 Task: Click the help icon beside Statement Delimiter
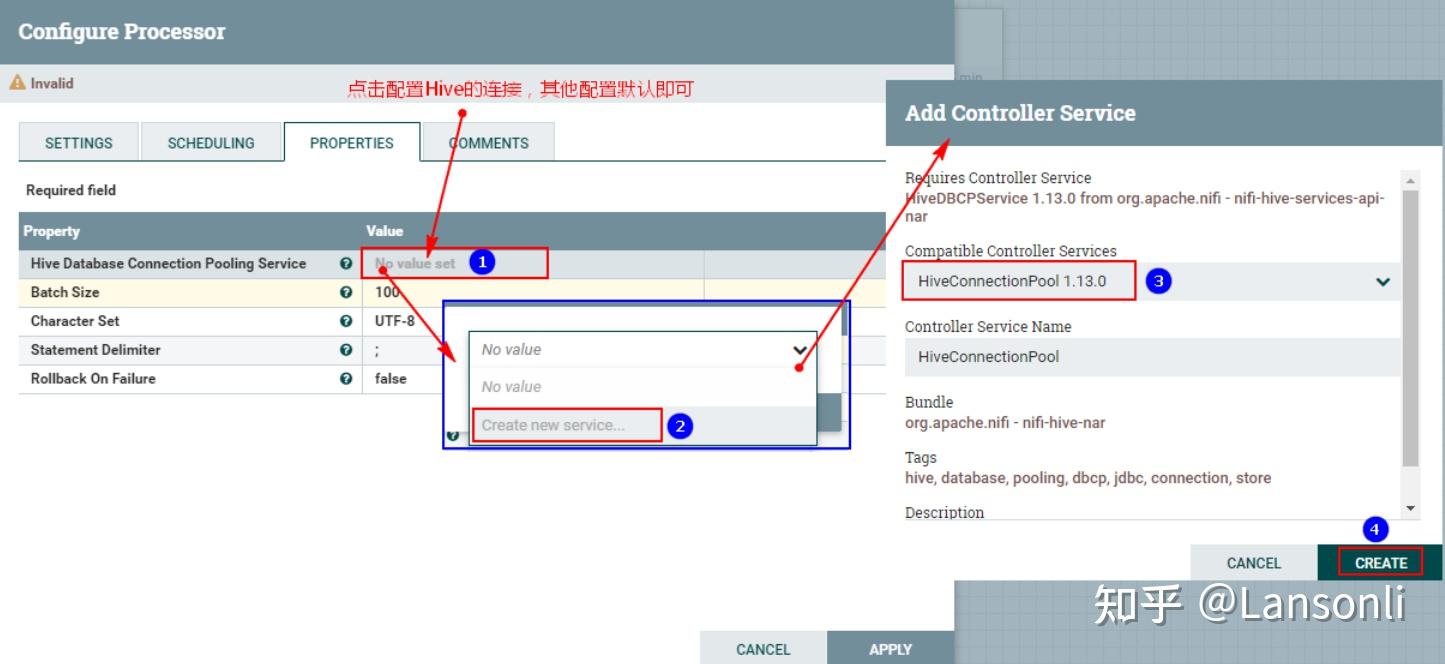[347, 350]
